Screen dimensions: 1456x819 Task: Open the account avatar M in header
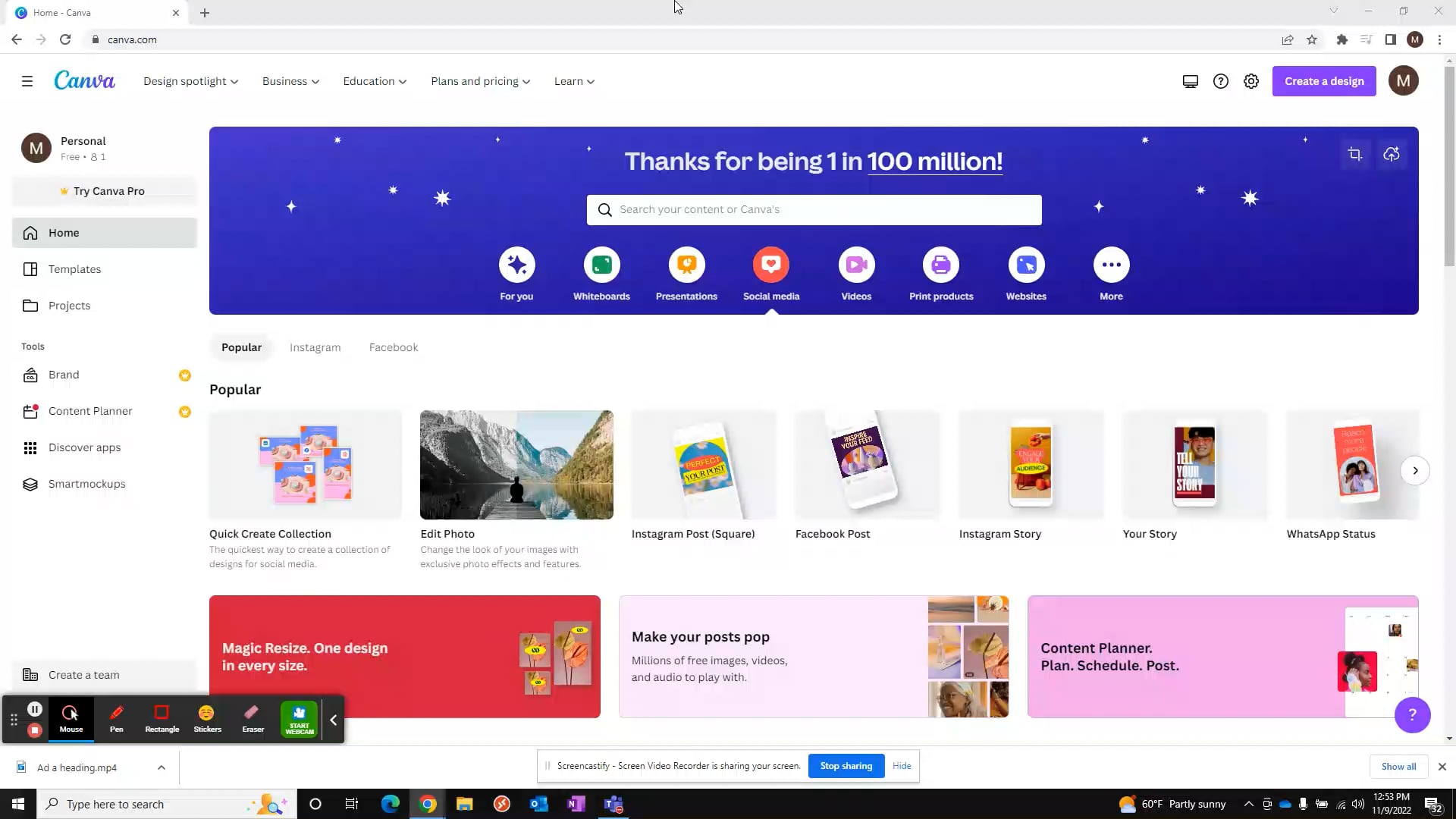point(1404,80)
